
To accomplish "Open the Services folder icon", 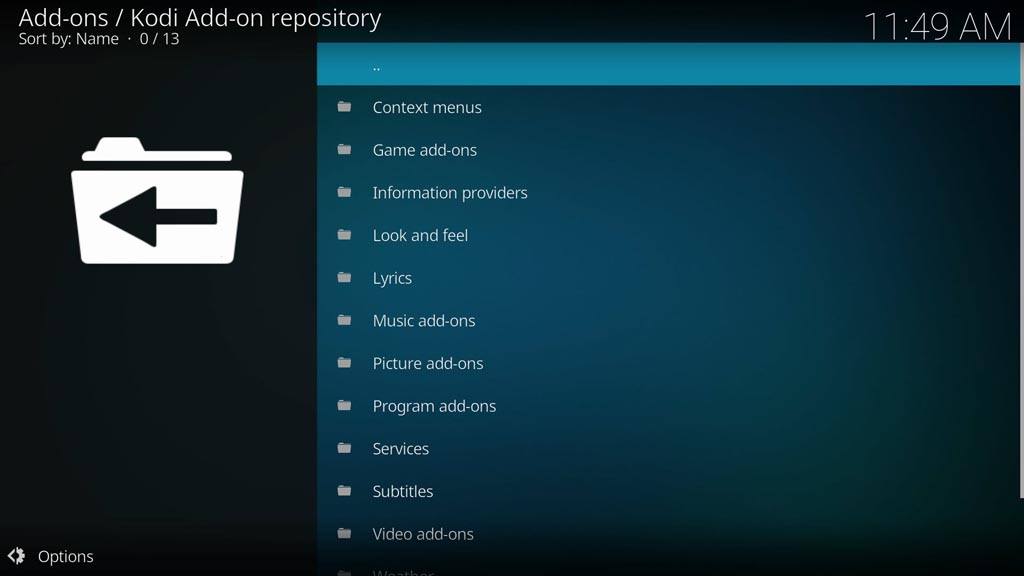I will coord(344,448).
